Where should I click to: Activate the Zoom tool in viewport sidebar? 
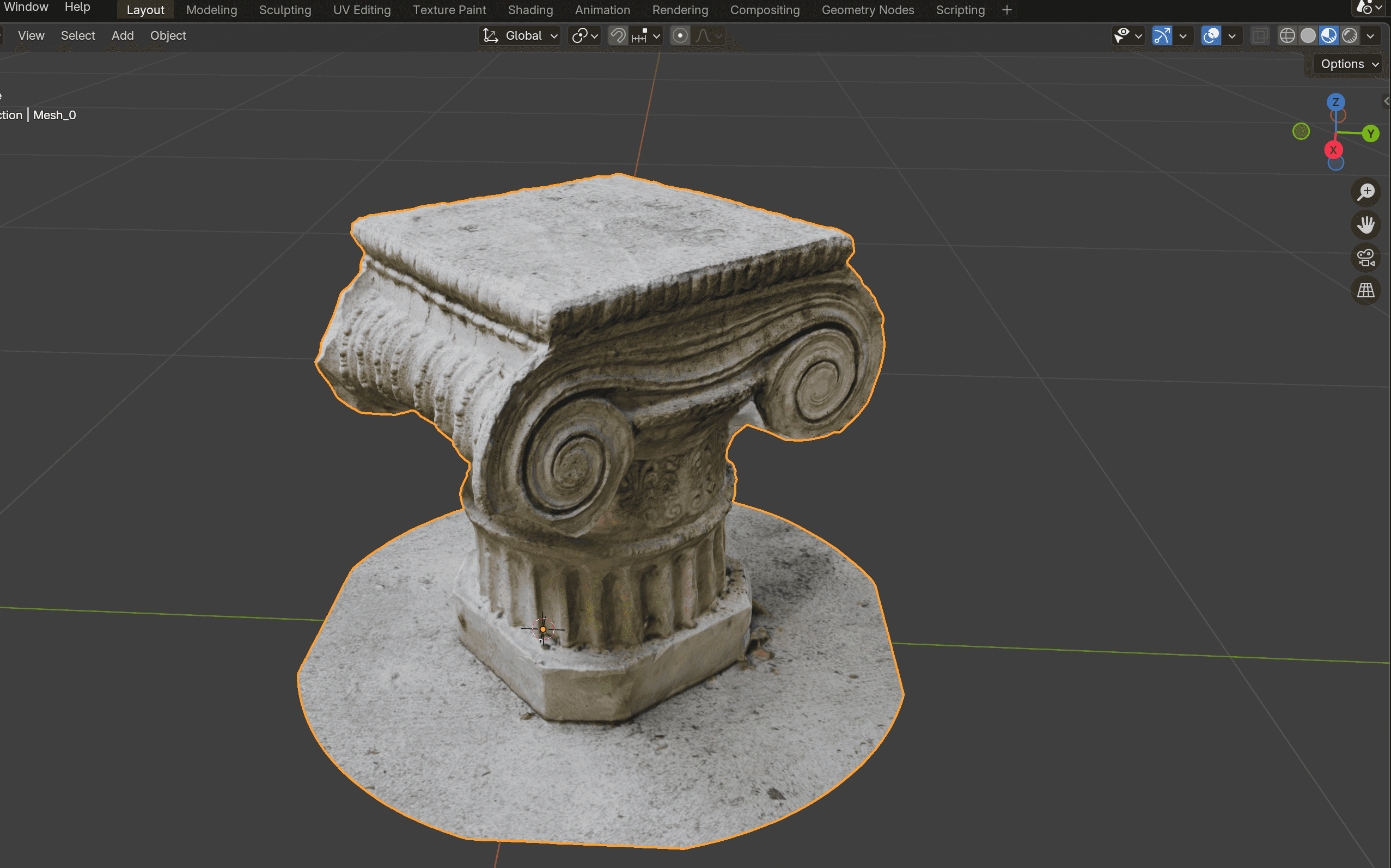click(x=1367, y=192)
